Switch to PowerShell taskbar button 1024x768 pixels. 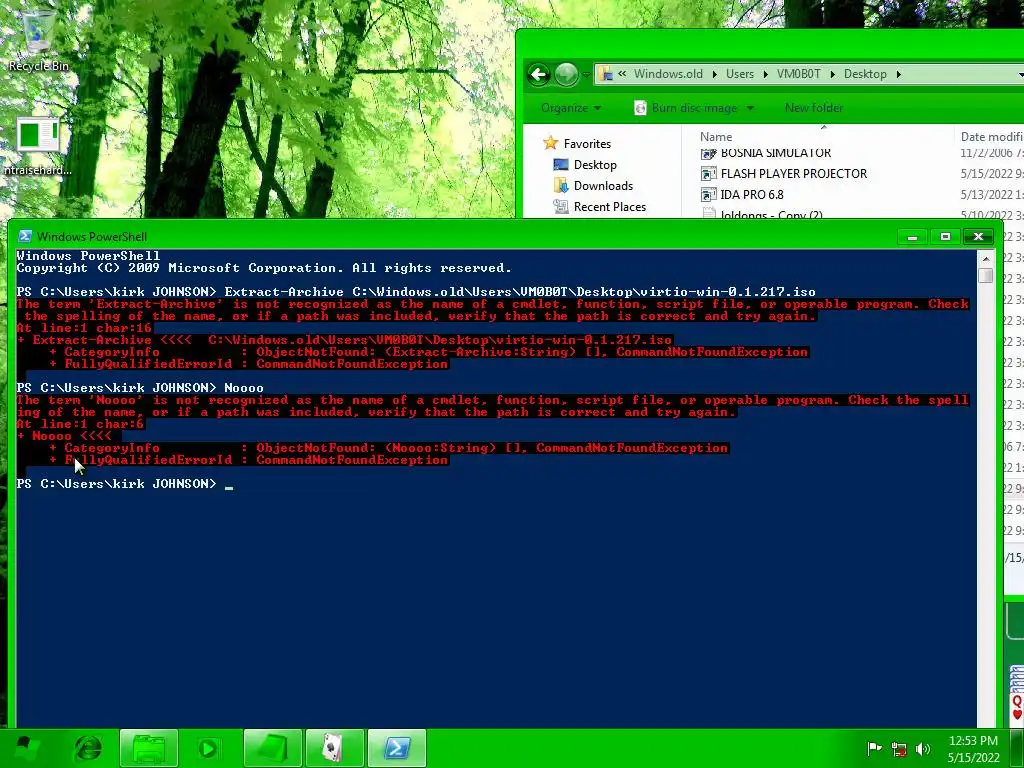click(396, 748)
